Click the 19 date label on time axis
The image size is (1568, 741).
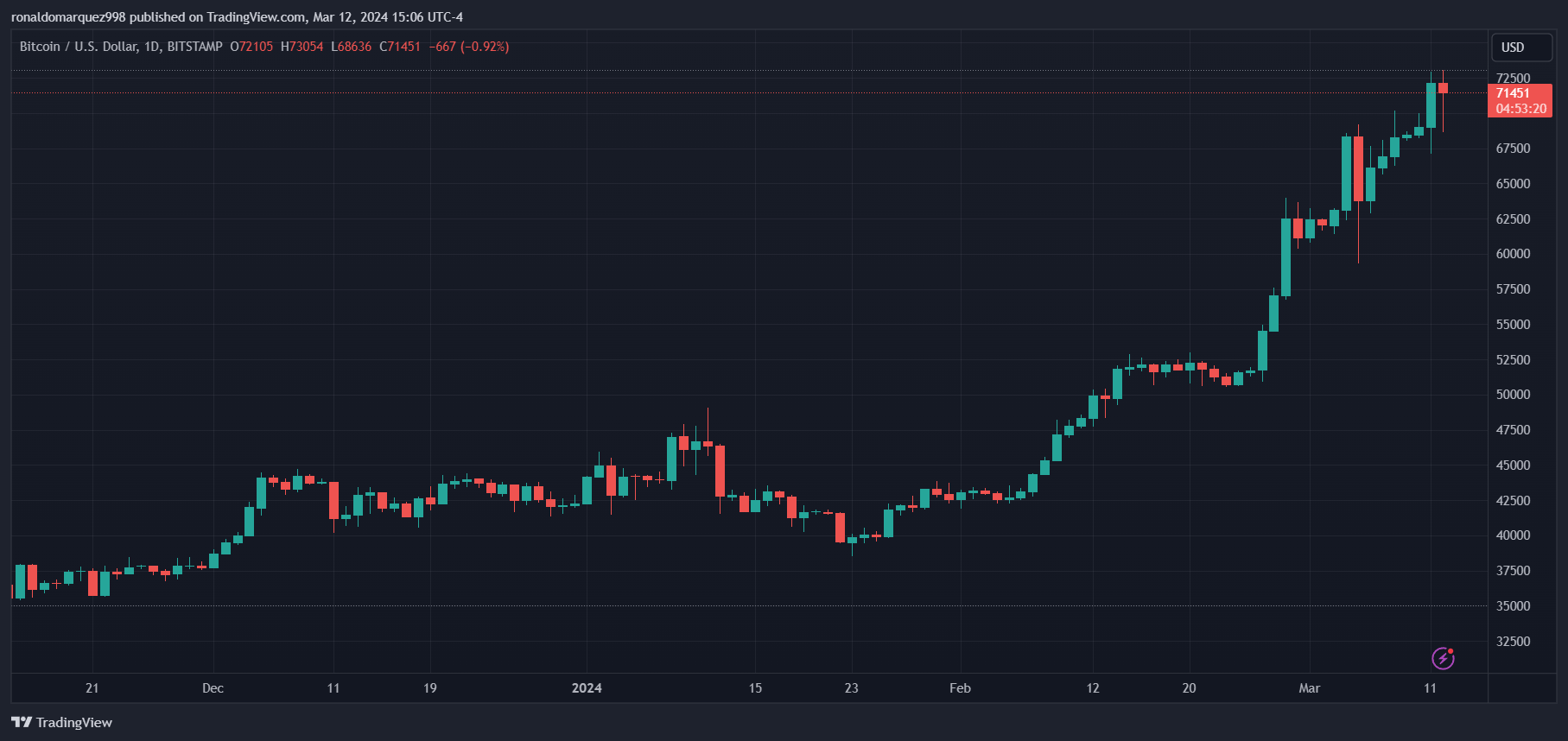(x=430, y=688)
